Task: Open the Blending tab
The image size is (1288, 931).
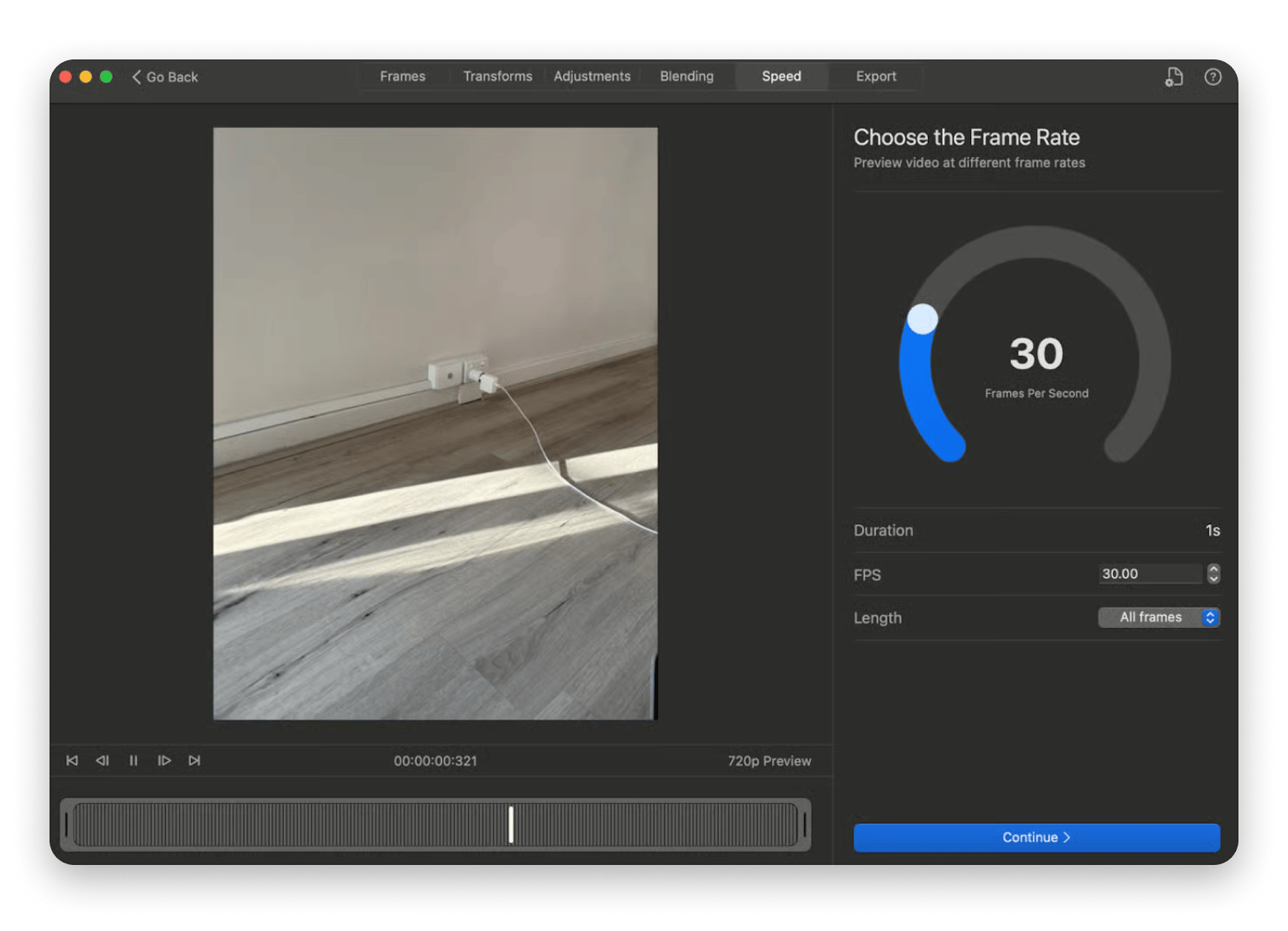Action: coord(686,76)
